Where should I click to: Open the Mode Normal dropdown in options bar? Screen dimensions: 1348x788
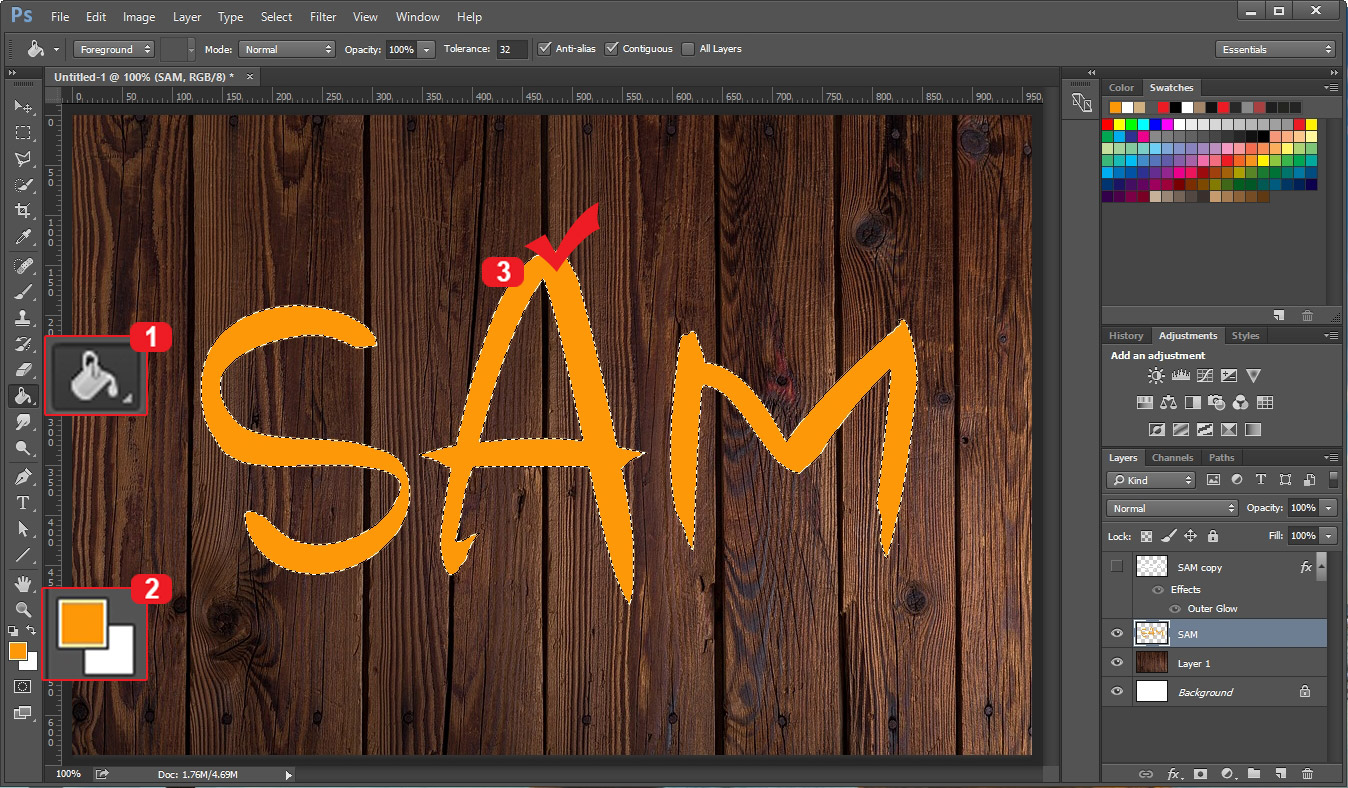tap(287, 49)
